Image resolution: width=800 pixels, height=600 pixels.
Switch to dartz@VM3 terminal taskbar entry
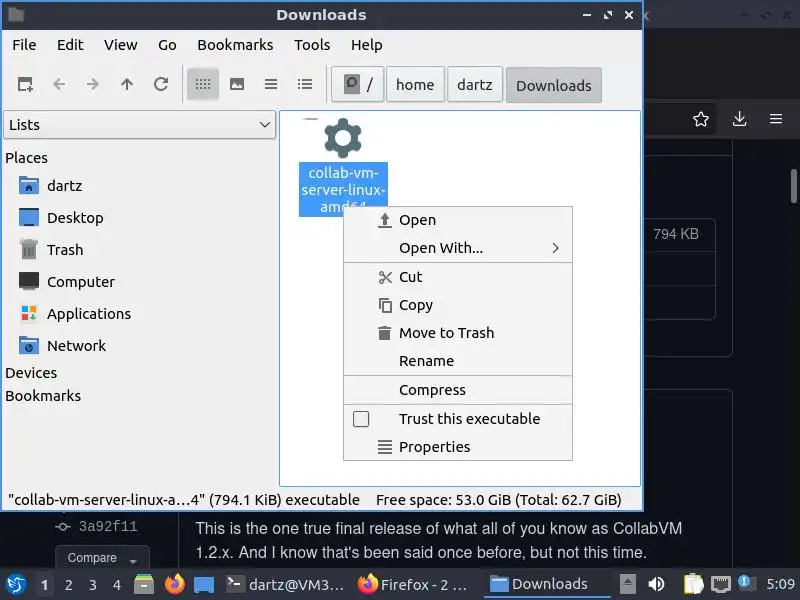(285, 584)
